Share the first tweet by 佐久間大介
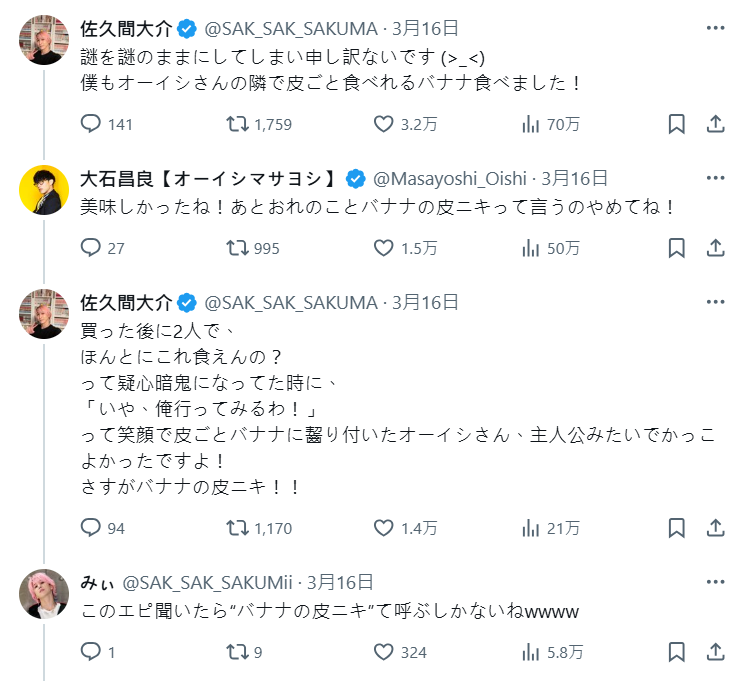 tap(715, 124)
